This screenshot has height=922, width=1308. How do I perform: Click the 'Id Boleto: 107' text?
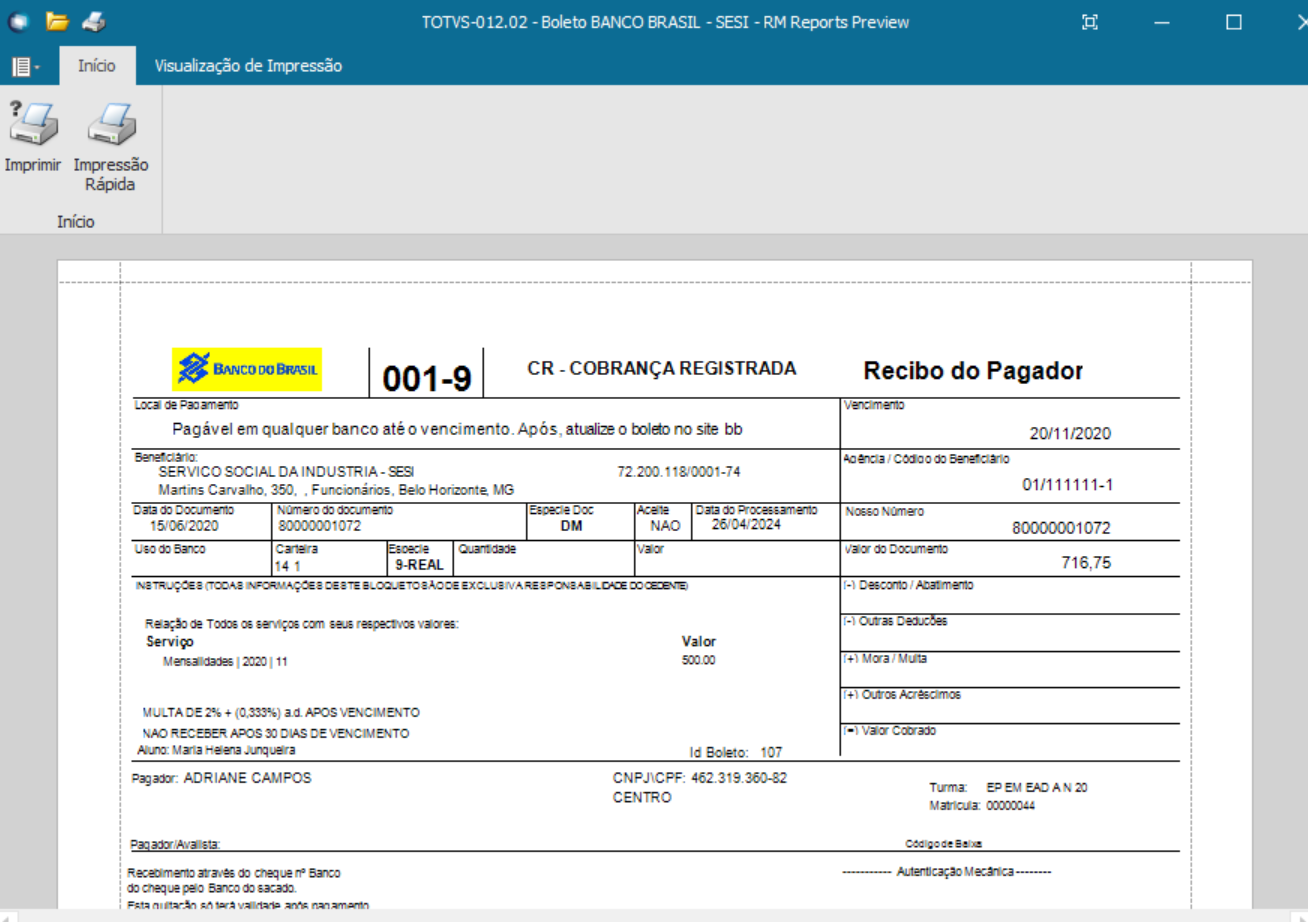tap(736, 753)
